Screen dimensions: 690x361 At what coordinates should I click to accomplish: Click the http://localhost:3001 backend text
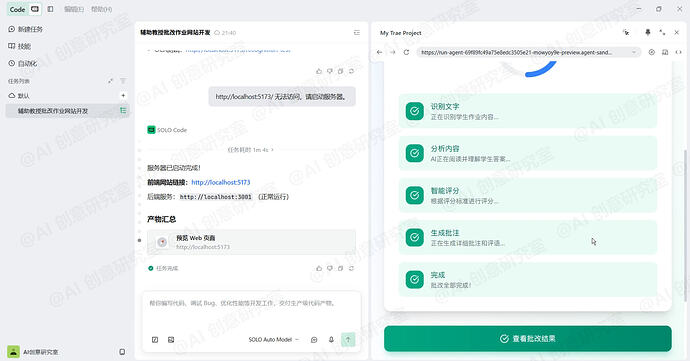pyautogui.click(x=216, y=197)
